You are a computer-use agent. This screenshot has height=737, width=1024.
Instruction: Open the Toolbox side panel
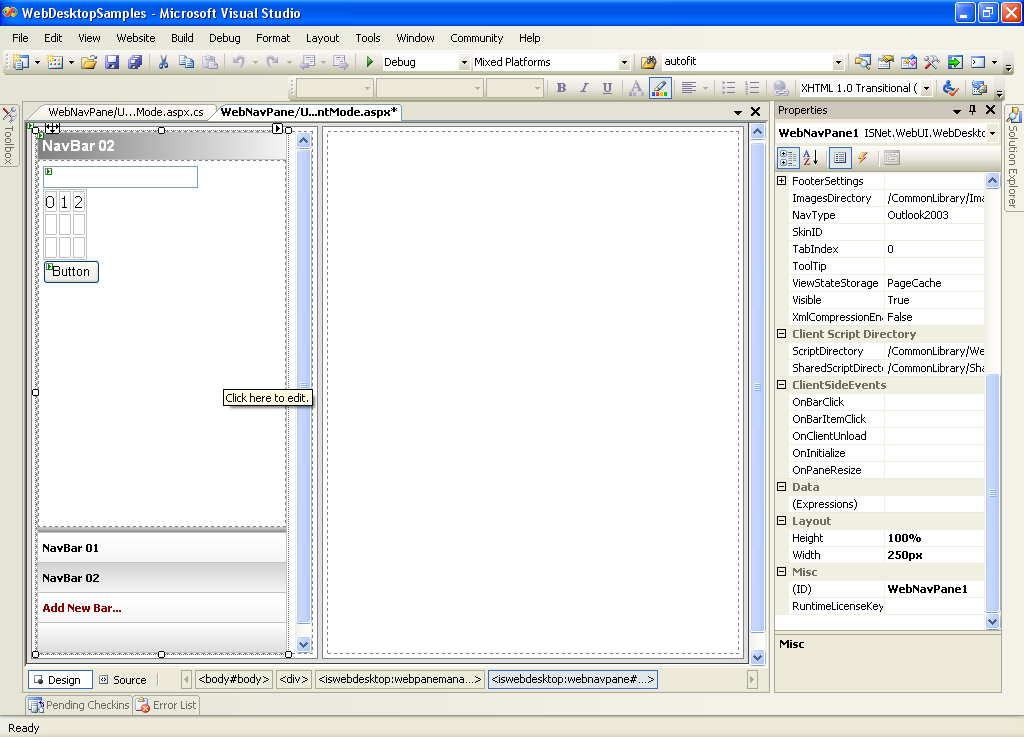pyautogui.click(x=9, y=136)
